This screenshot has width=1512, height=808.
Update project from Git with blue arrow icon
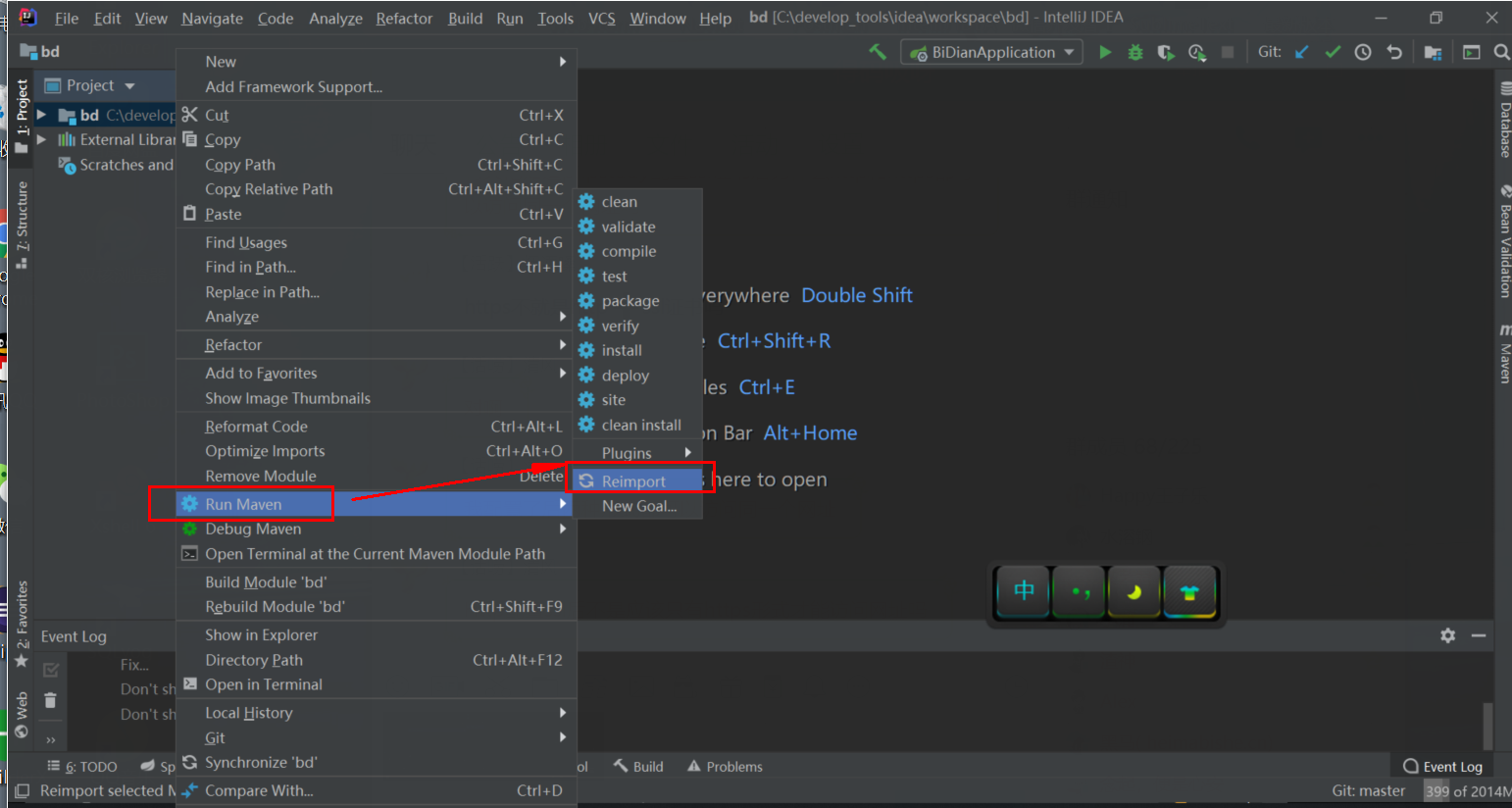pyautogui.click(x=1300, y=52)
